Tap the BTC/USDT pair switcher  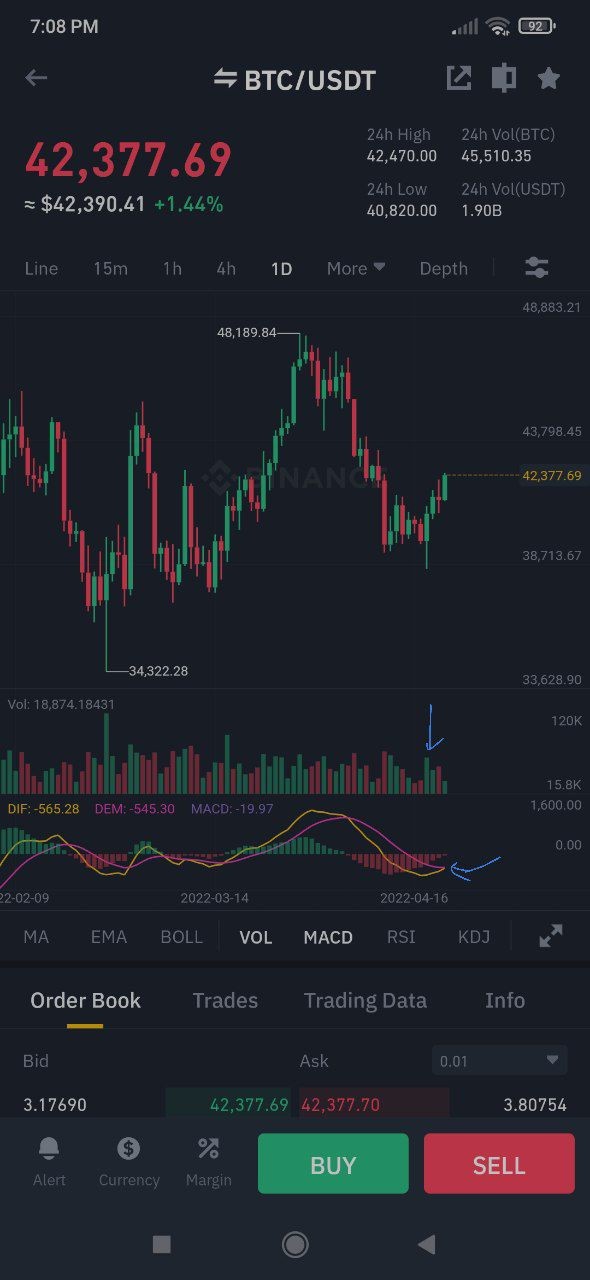click(295, 80)
